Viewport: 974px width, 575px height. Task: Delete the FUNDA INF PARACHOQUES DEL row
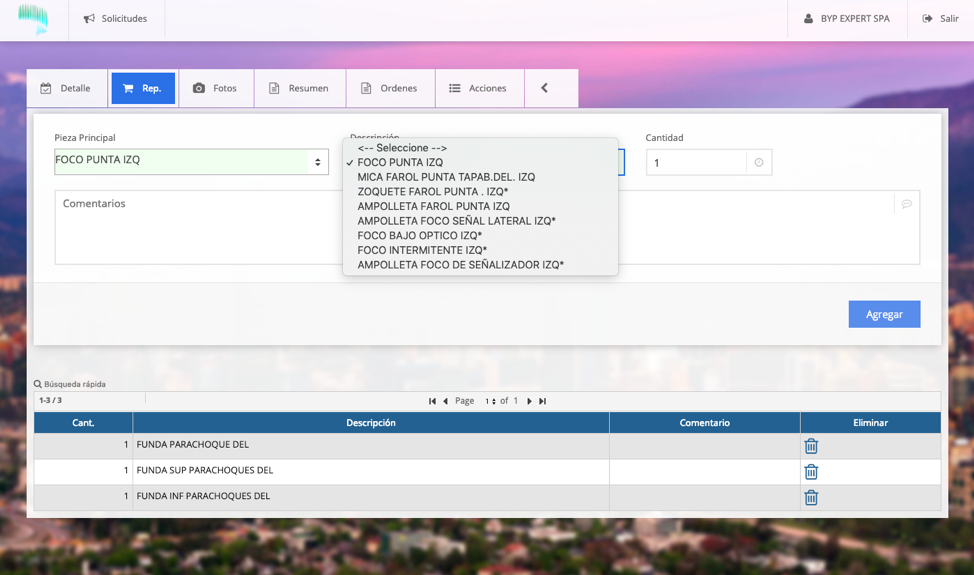pos(811,497)
